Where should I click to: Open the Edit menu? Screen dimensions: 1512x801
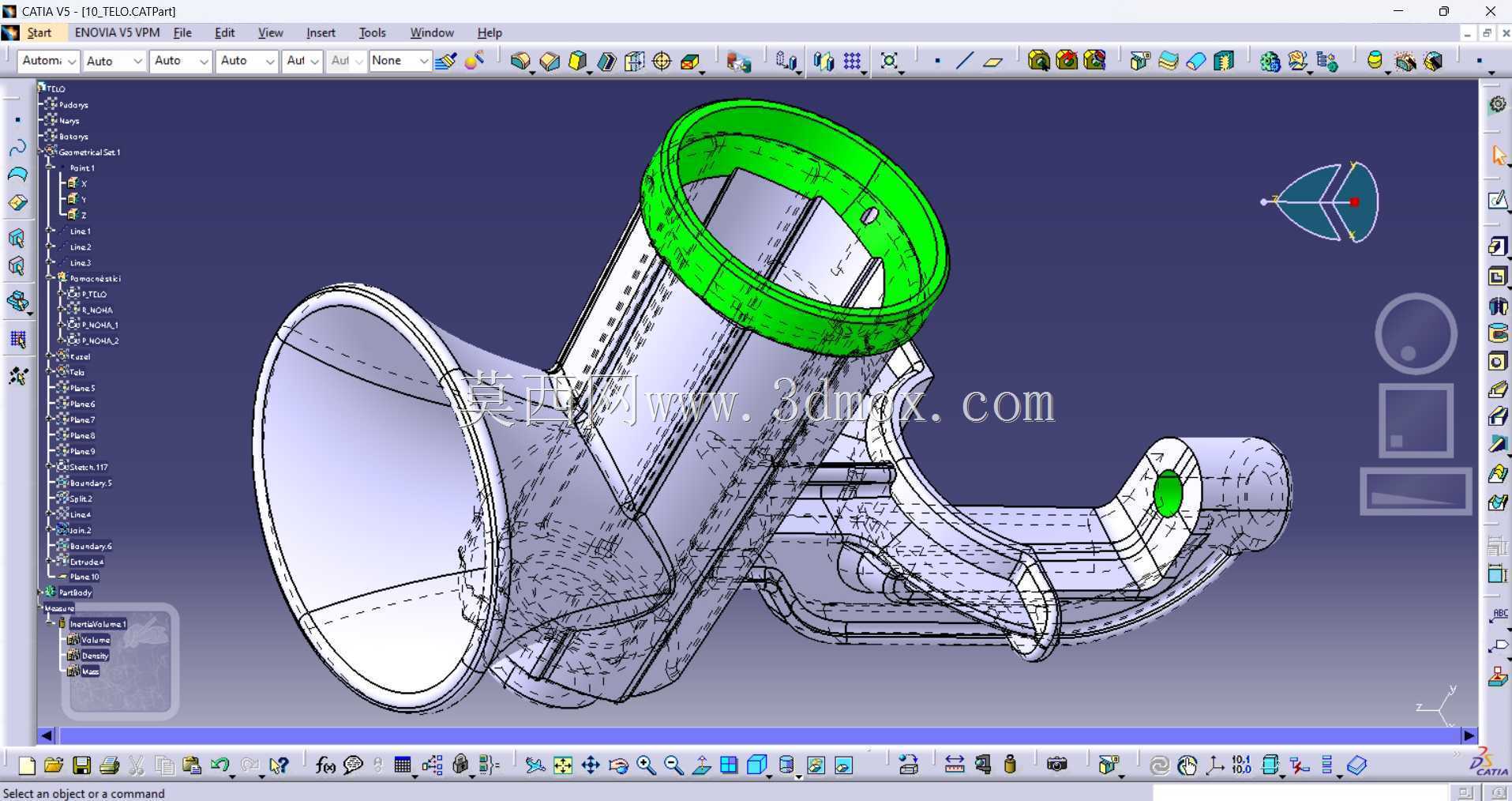[x=225, y=32]
